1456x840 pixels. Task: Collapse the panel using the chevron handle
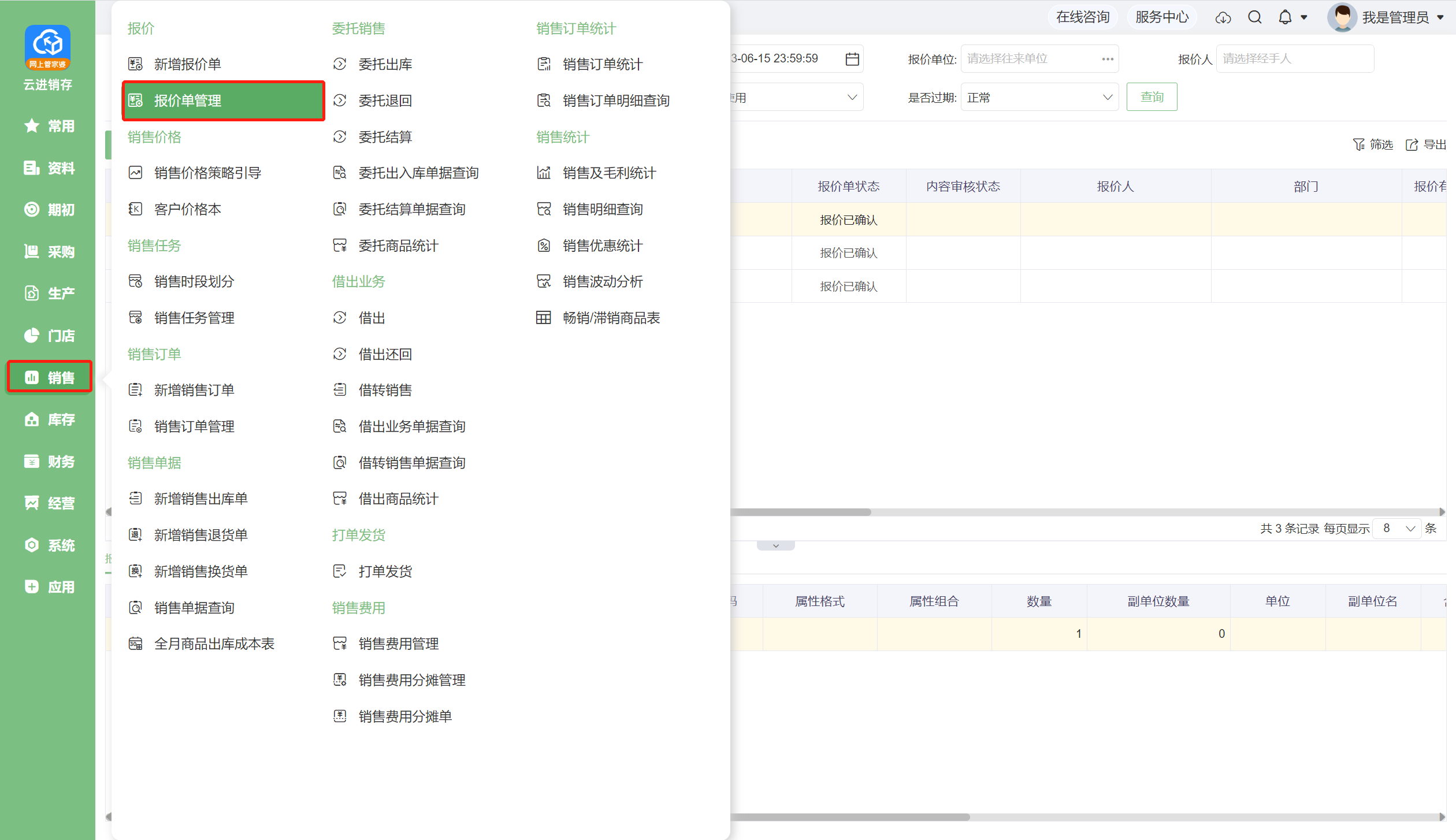775,545
